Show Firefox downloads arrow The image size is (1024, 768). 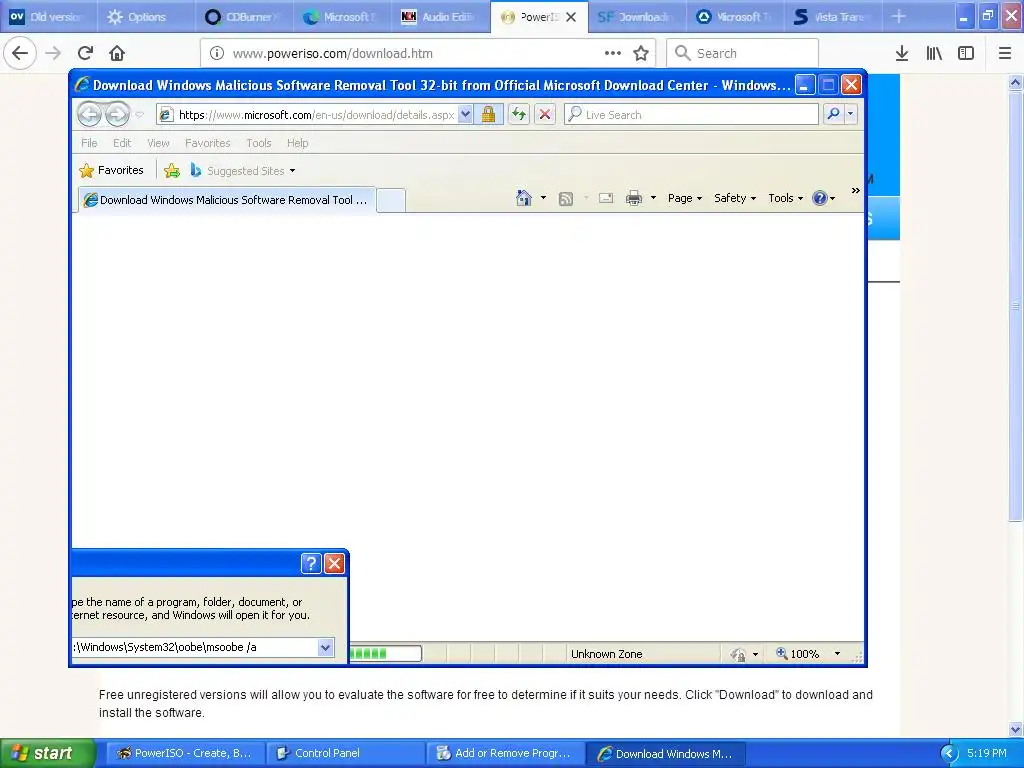pyautogui.click(x=901, y=53)
